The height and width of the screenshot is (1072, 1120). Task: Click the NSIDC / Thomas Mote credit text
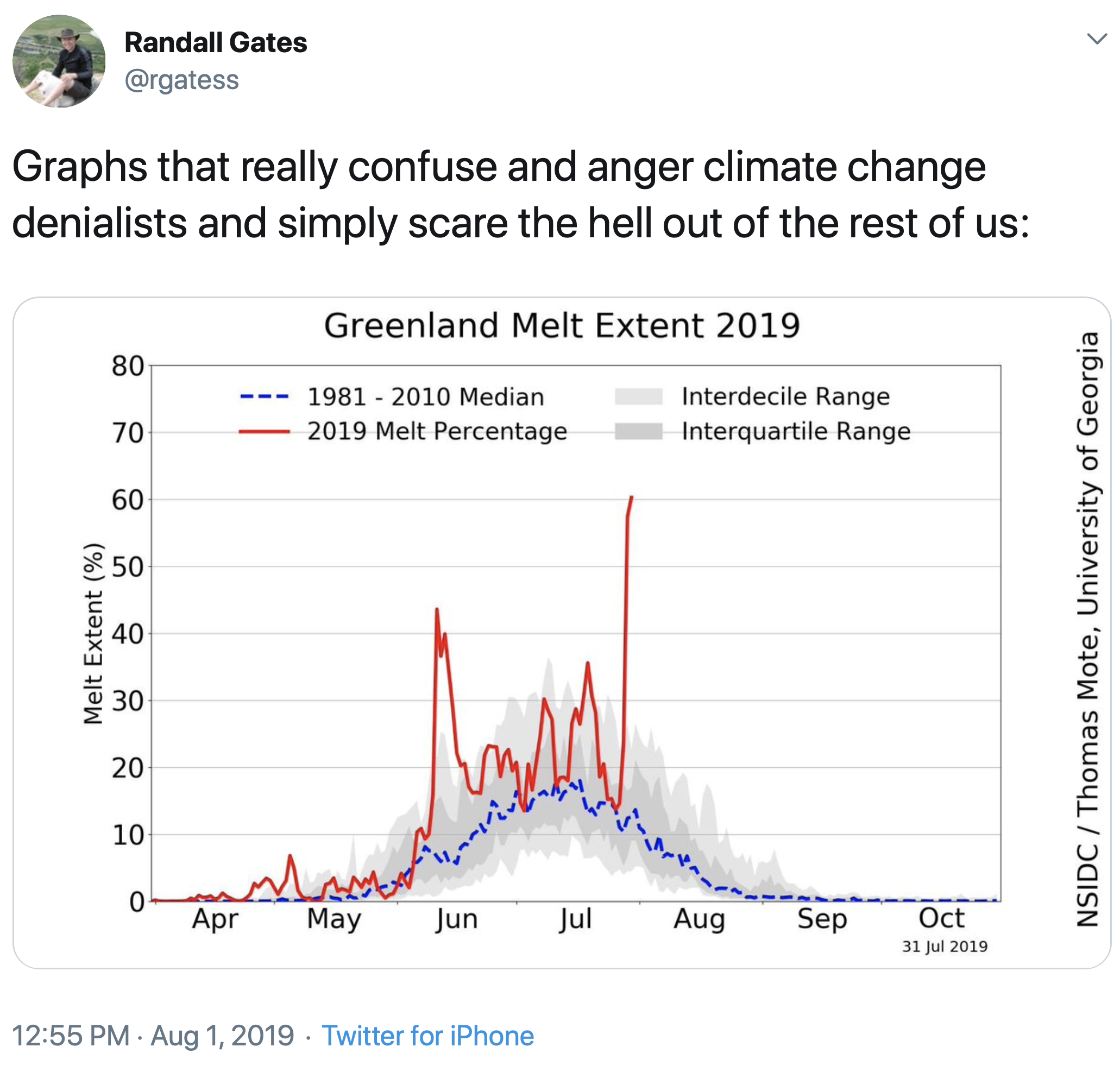pyautogui.click(x=1087, y=628)
